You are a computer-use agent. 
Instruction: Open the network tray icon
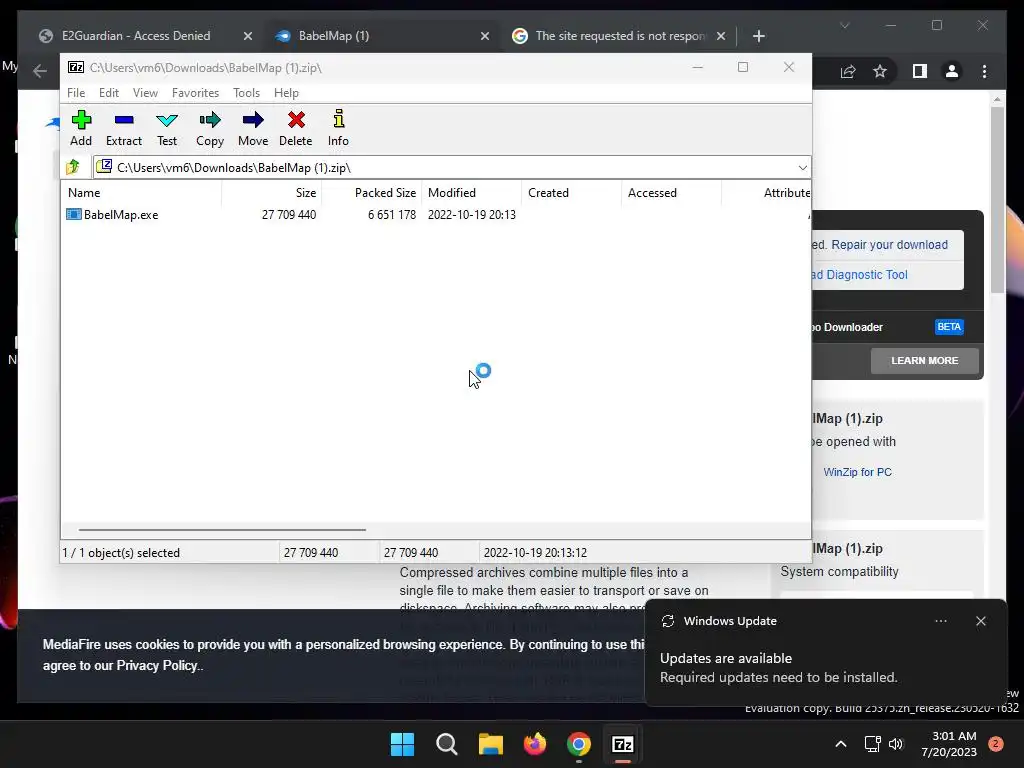tap(872, 744)
